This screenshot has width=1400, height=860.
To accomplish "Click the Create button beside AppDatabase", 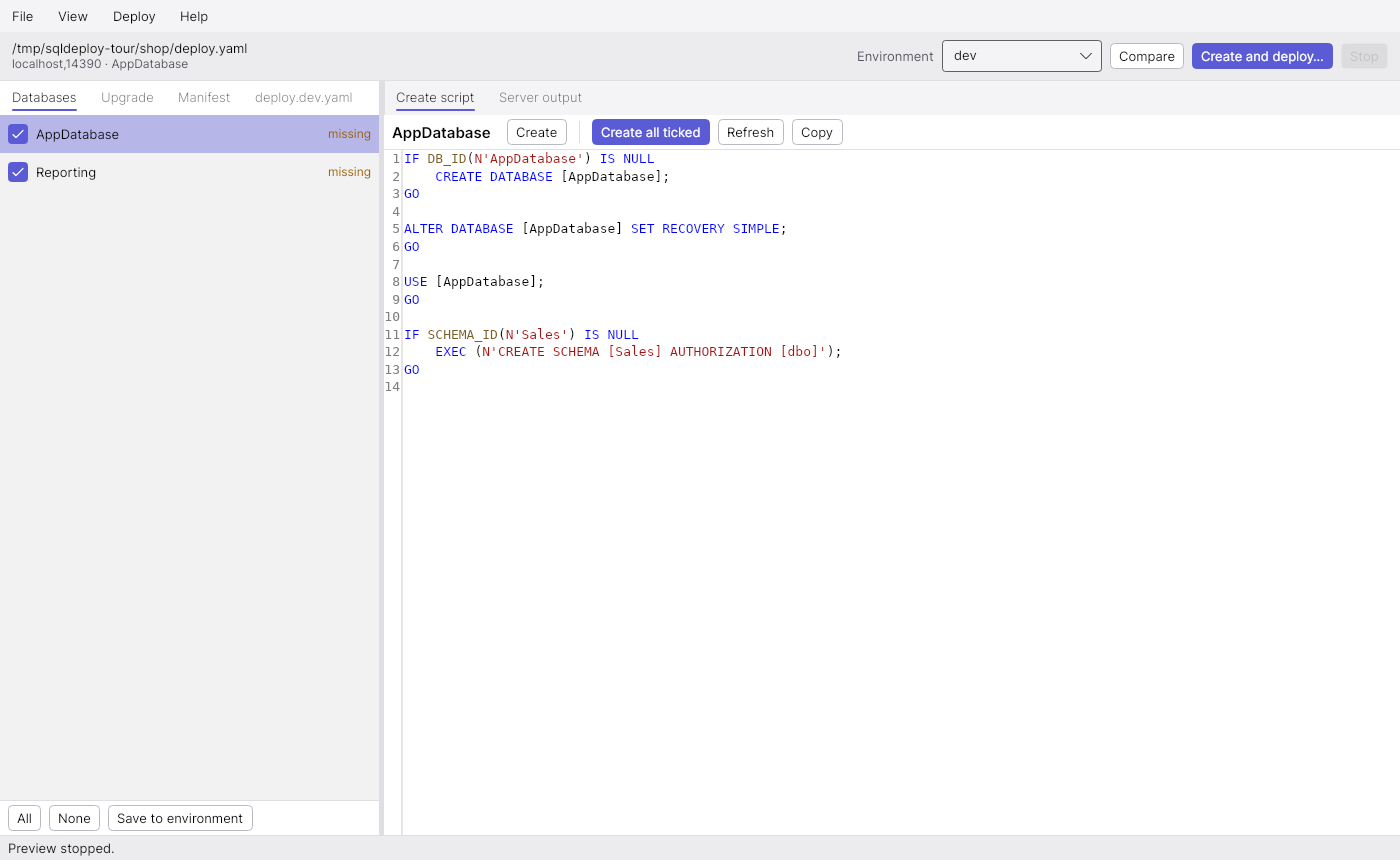I will (537, 132).
